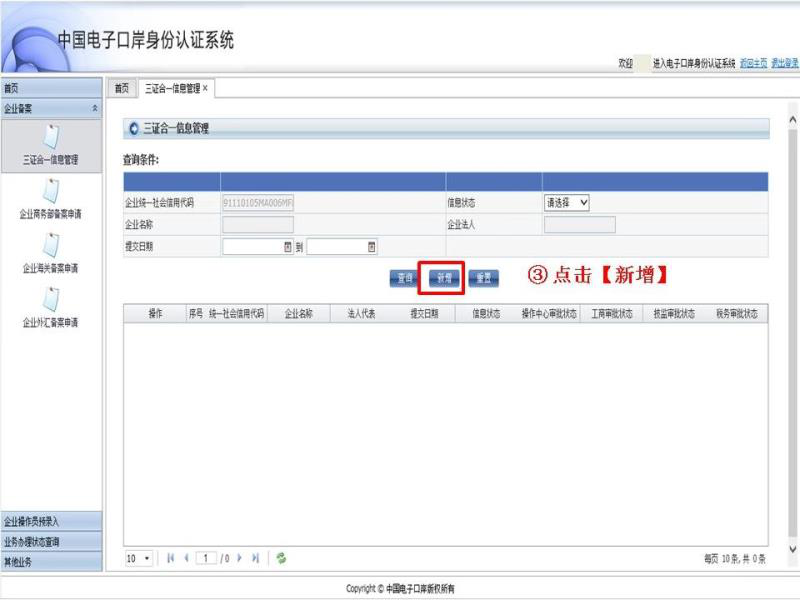Open 企业商务部备案申请 sidebar icon
800x600 pixels.
pyautogui.click(x=50, y=191)
